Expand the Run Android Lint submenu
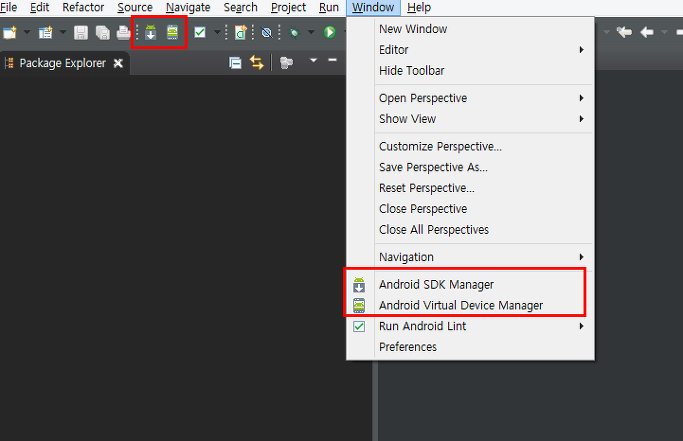683x441 pixels. click(x=470, y=326)
